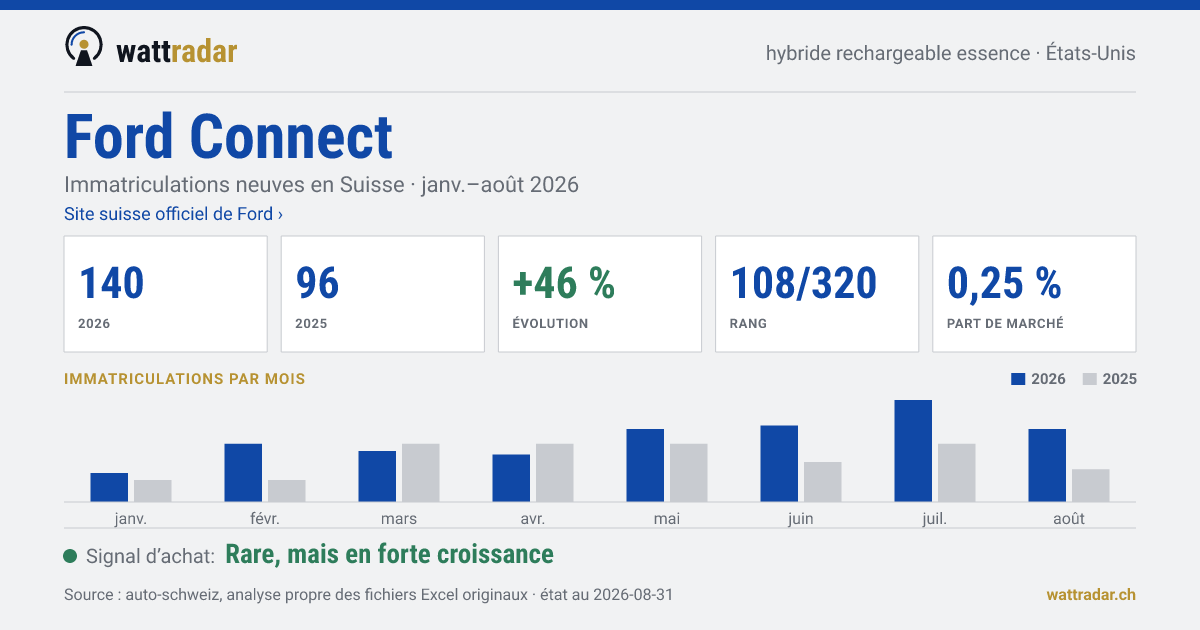The image size is (1200, 630).
Task: Click the août axis label
Action: point(1069,519)
